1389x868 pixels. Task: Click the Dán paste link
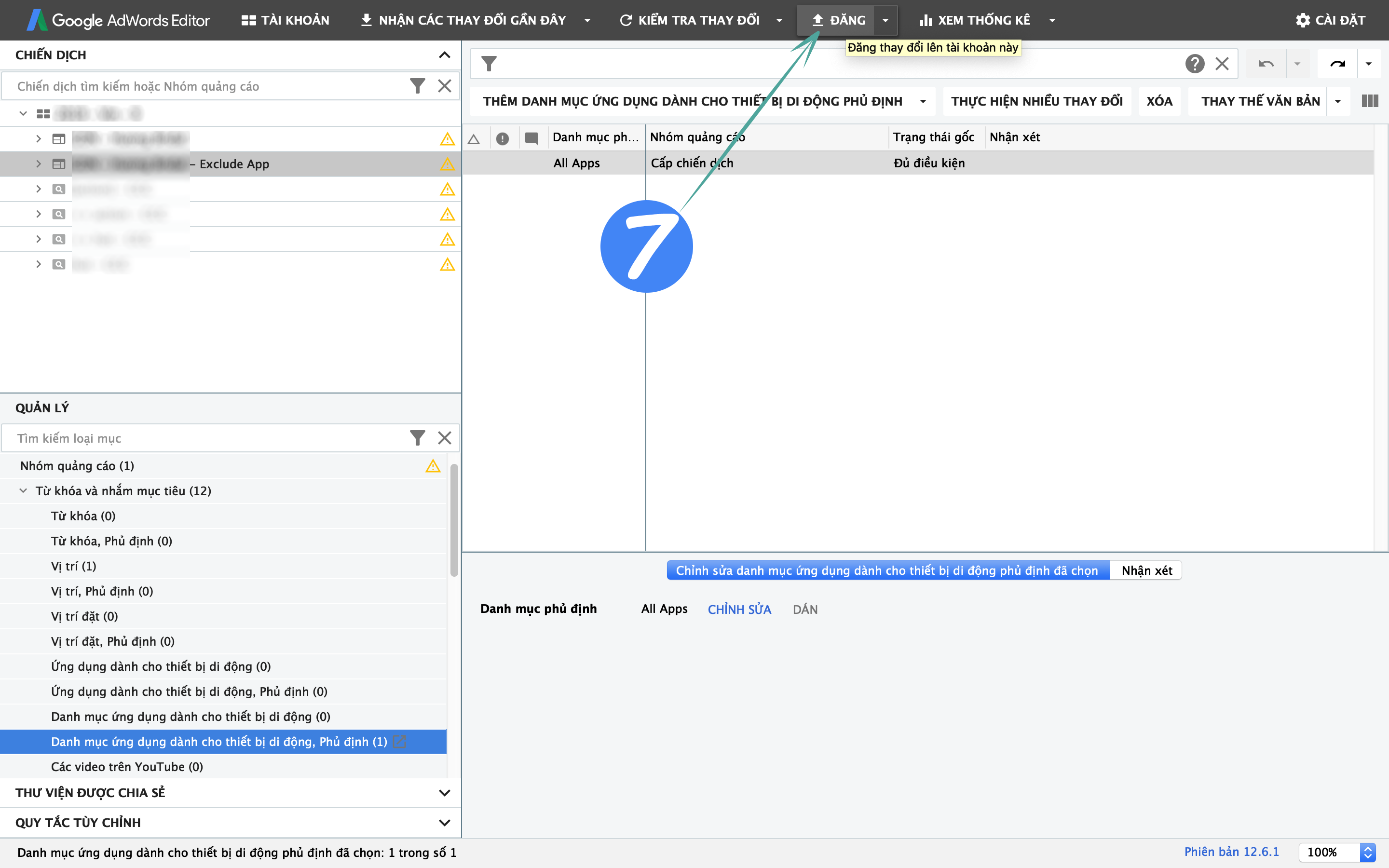tap(804, 610)
